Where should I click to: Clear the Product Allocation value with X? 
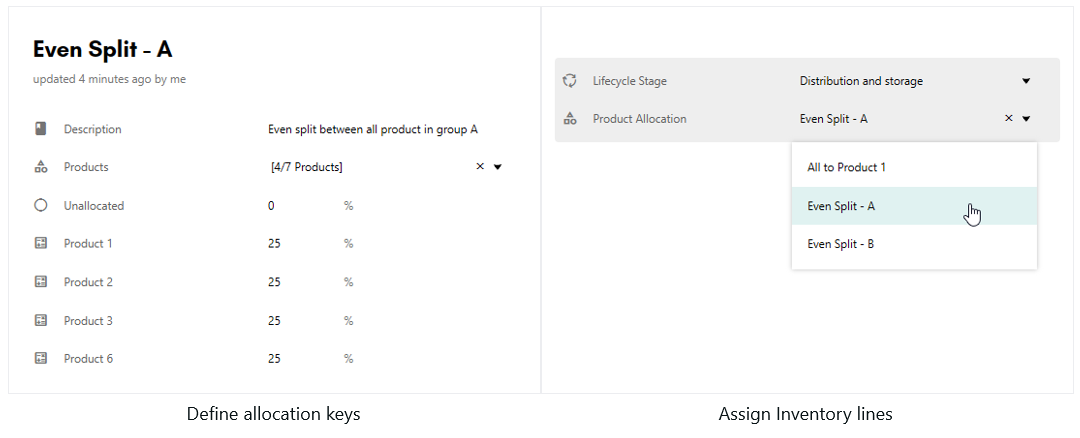click(1008, 118)
